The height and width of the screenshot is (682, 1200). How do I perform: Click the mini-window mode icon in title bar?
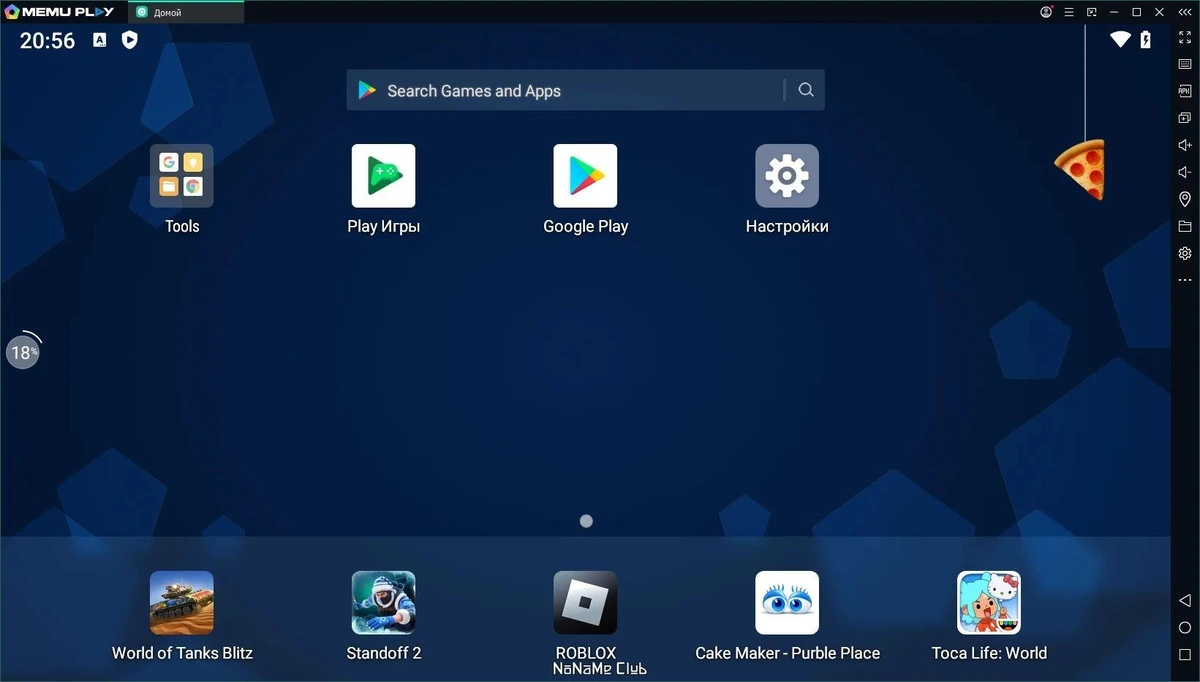coord(1092,12)
